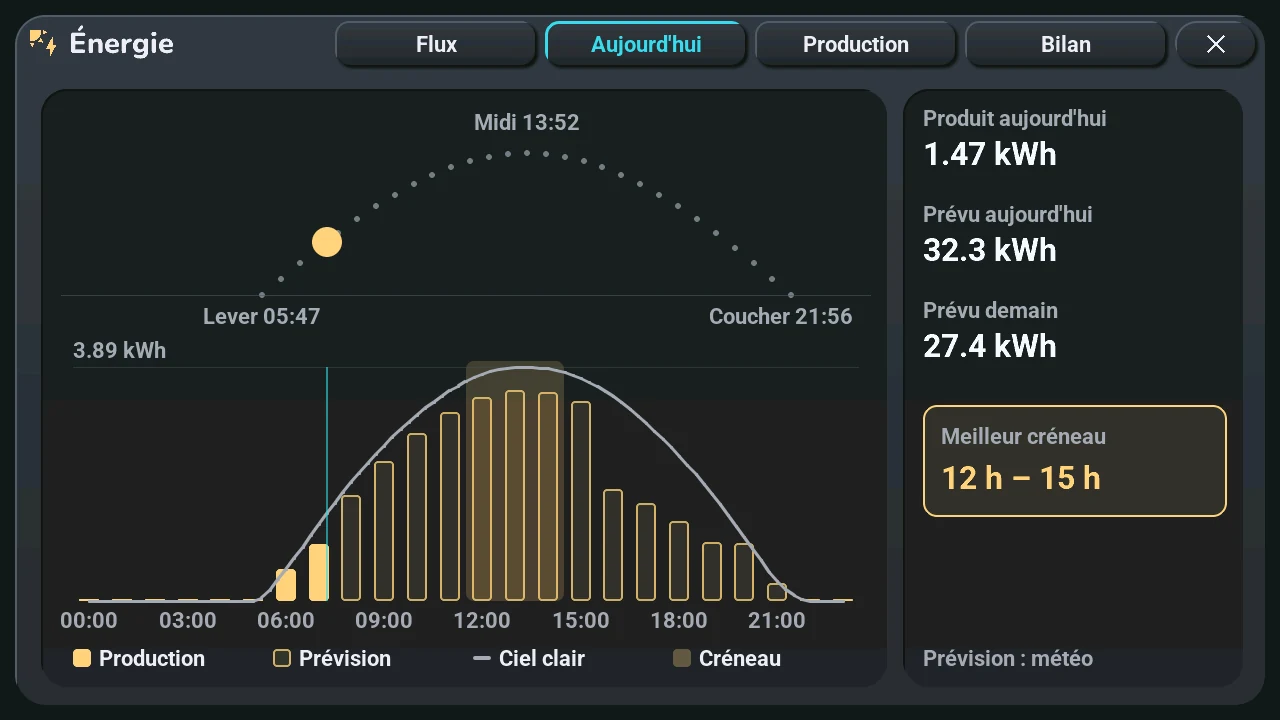The image size is (1280, 720).
Task: Click the "Midi 13:52" solar noon label
Action: [527, 122]
